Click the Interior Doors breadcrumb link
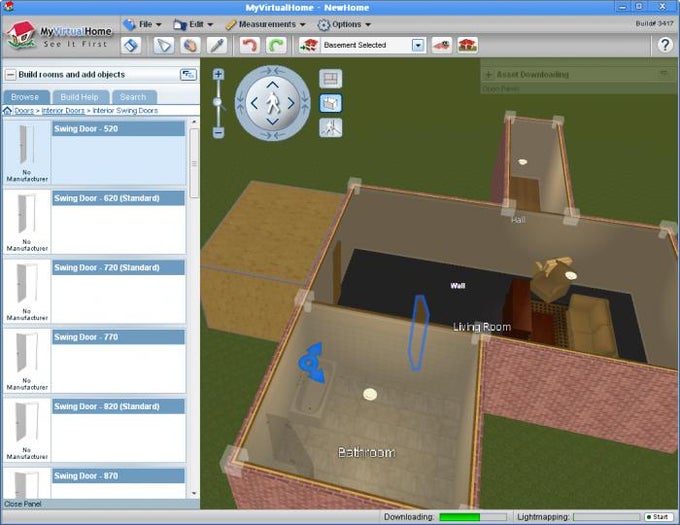The height and width of the screenshot is (525, 680). [63, 111]
